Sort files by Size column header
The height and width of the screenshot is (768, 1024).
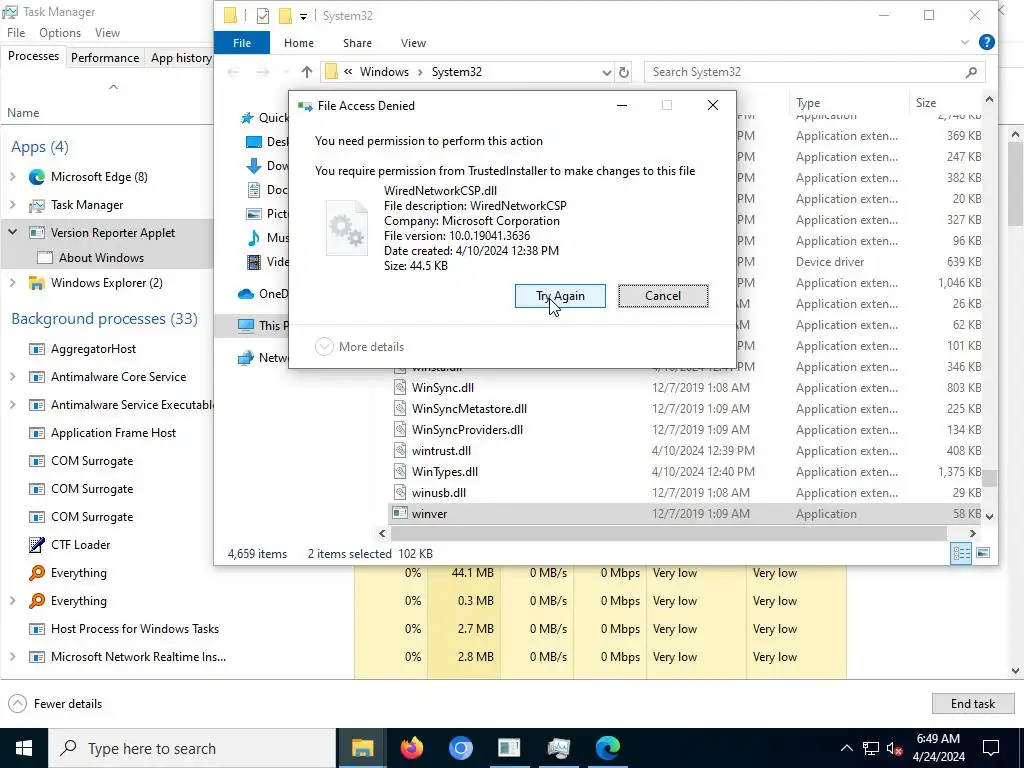pos(945,103)
